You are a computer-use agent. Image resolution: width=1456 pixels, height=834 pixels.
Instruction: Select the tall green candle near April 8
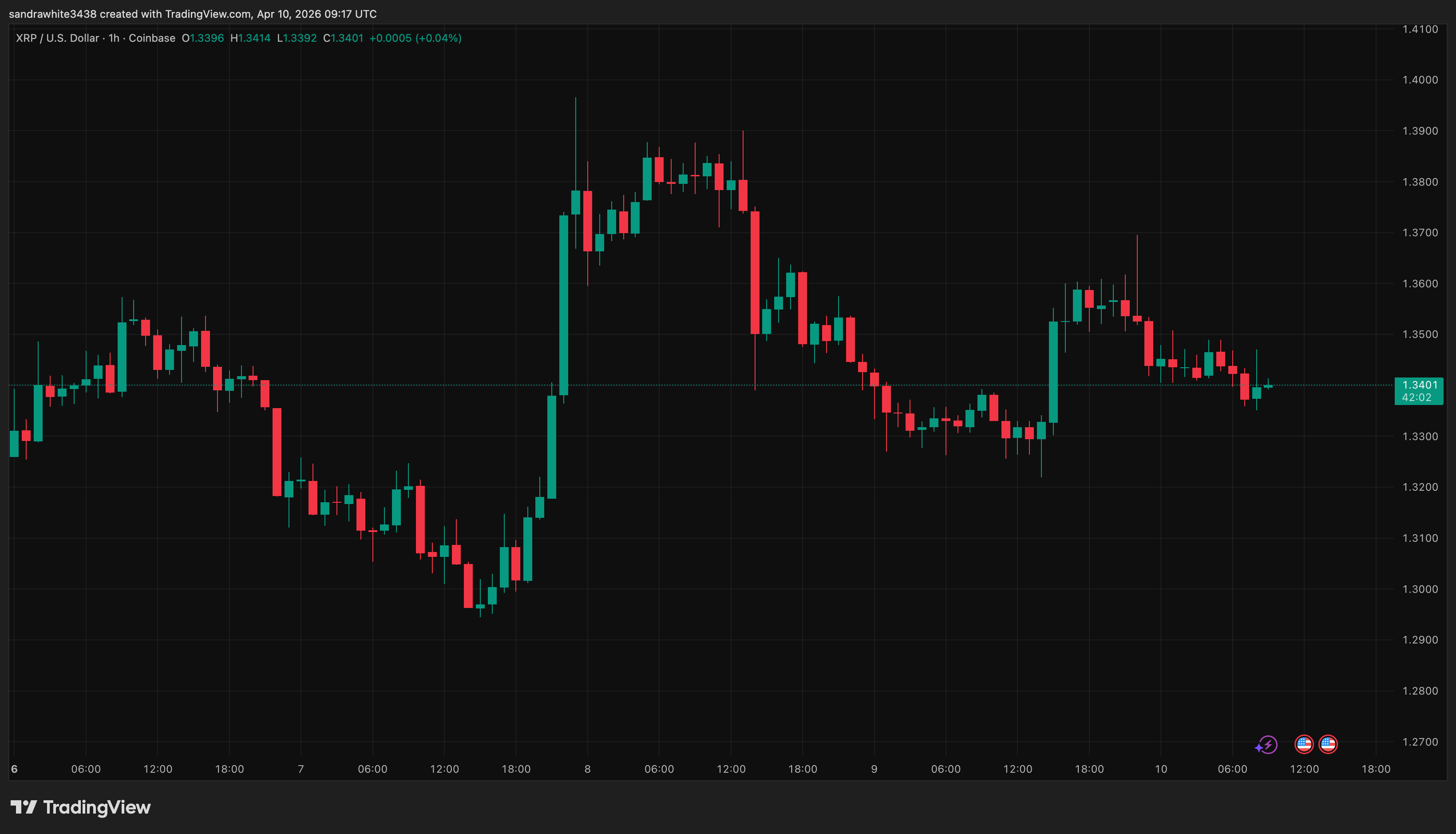click(x=565, y=298)
